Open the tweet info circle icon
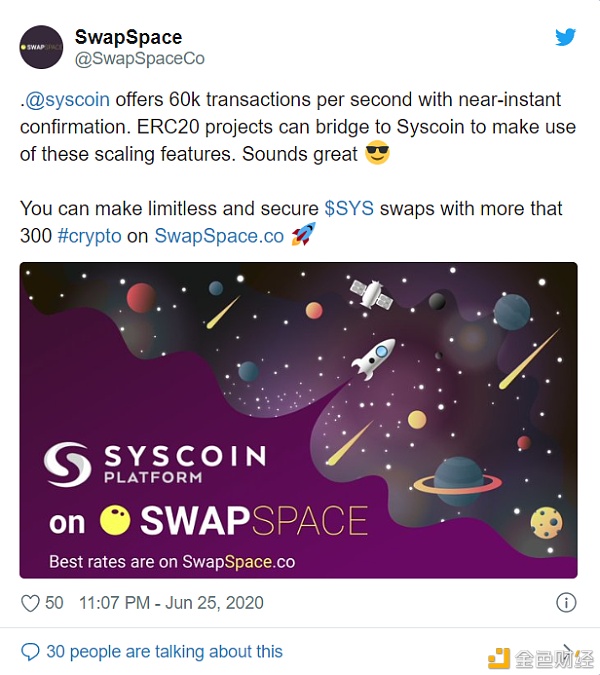The height and width of the screenshot is (675, 600). point(566,602)
